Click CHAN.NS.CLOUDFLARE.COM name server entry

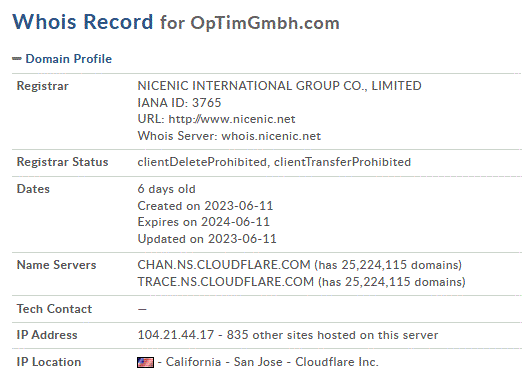[x=224, y=265]
